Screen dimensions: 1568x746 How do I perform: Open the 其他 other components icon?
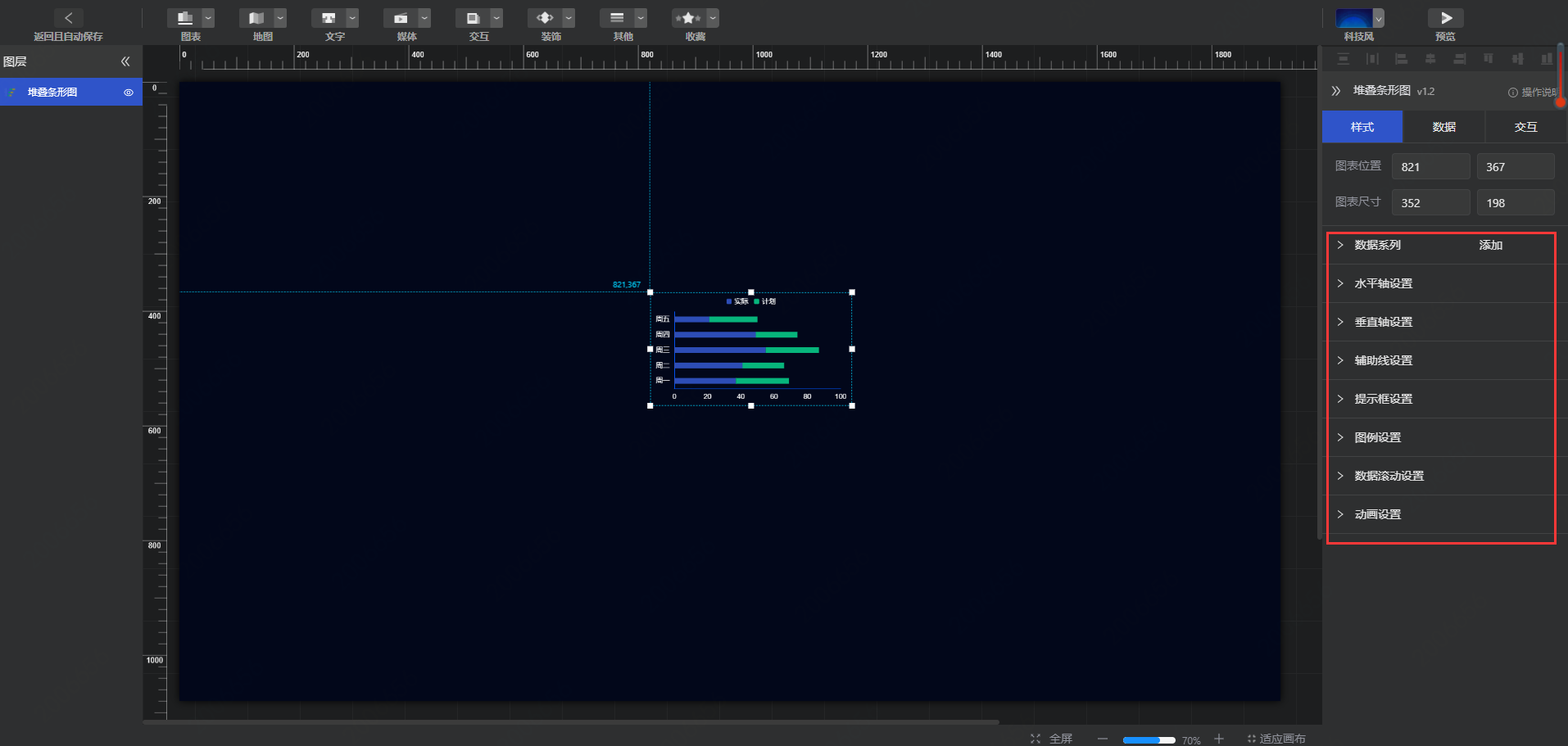[x=617, y=18]
